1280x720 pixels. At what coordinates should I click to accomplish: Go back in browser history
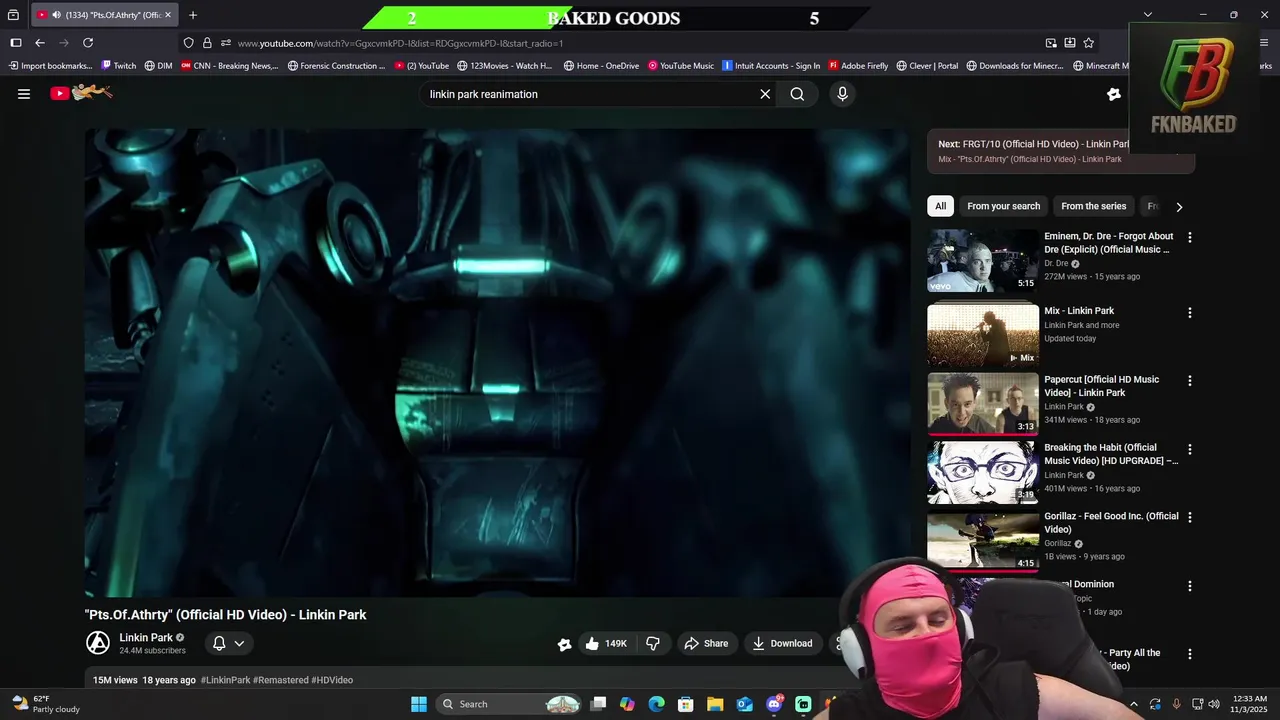[x=40, y=43]
